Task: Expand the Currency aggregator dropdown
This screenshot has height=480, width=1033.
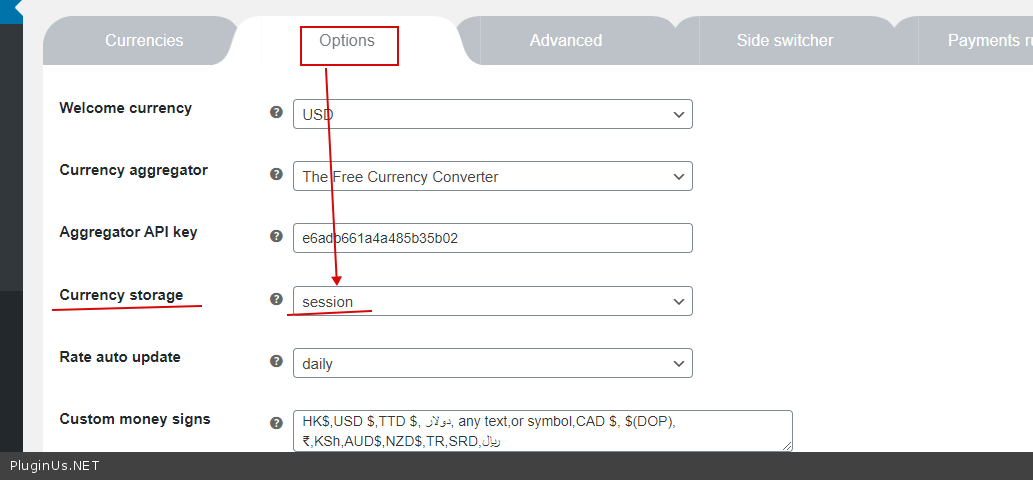Action: pos(492,176)
